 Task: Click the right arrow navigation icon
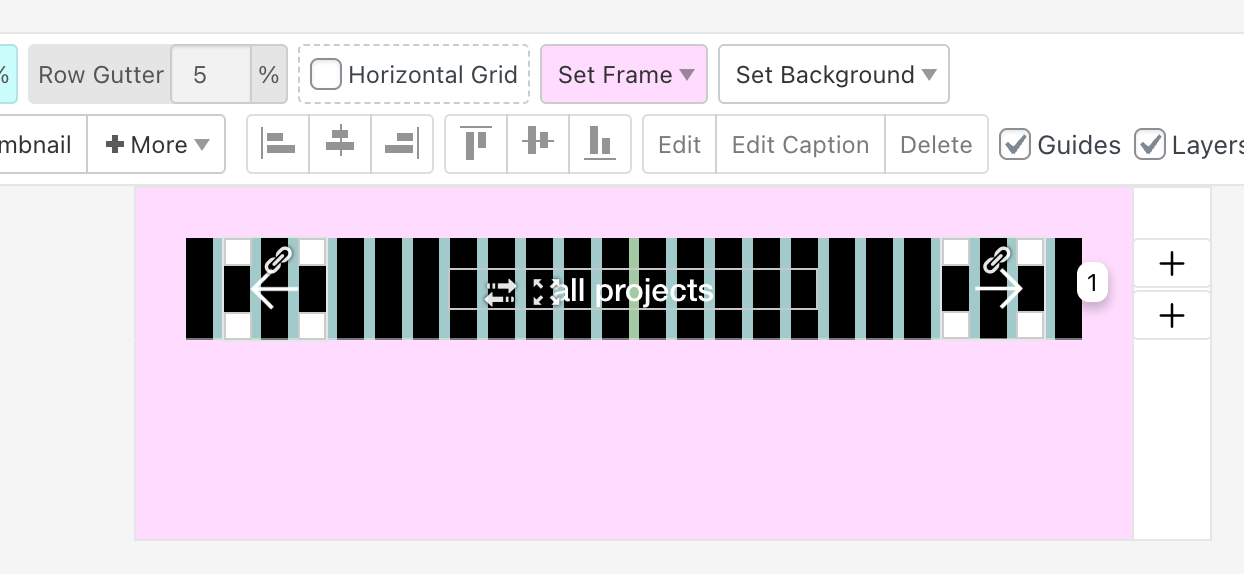tap(998, 290)
